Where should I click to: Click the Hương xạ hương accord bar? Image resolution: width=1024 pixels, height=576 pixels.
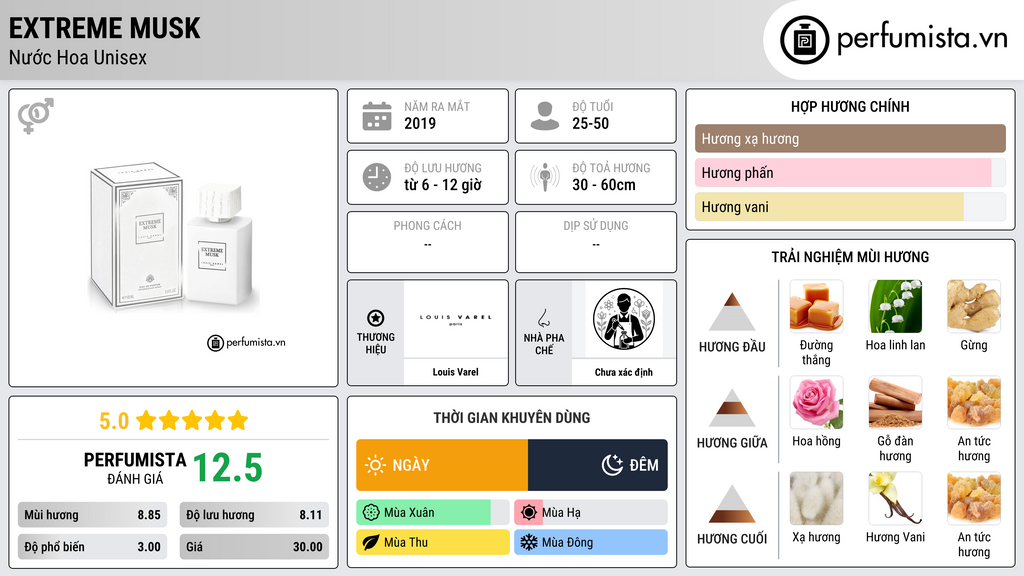(x=850, y=138)
